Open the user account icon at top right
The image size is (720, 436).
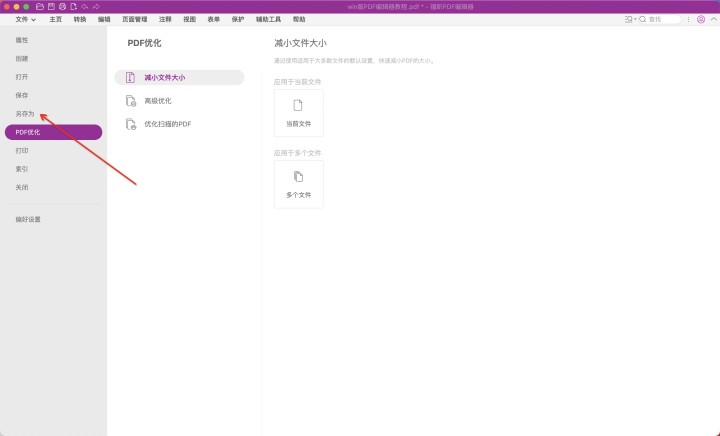pos(702,19)
